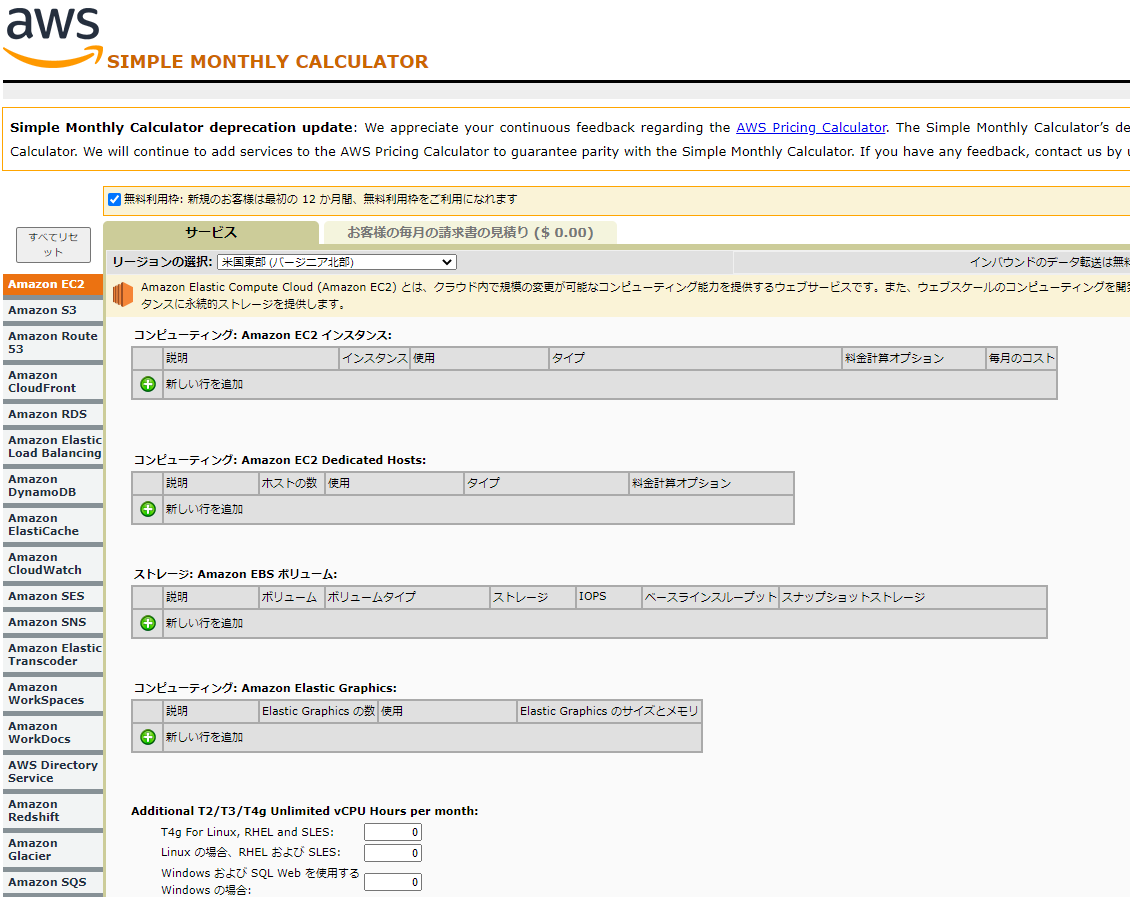Viewport: 1130px width, 897px height.
Task: Open Amazon SNS service tab
Action: pyautogui.click(x=53, y=622)
